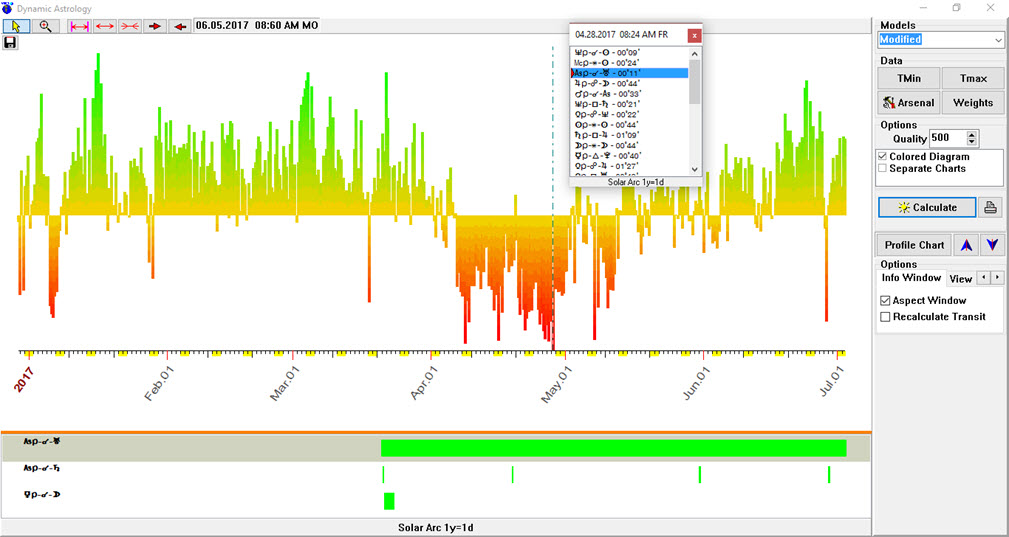Viewport: 1009px width, 537px height.
Task: Save the diagram with the floppy disk icon
Action: 10,43
